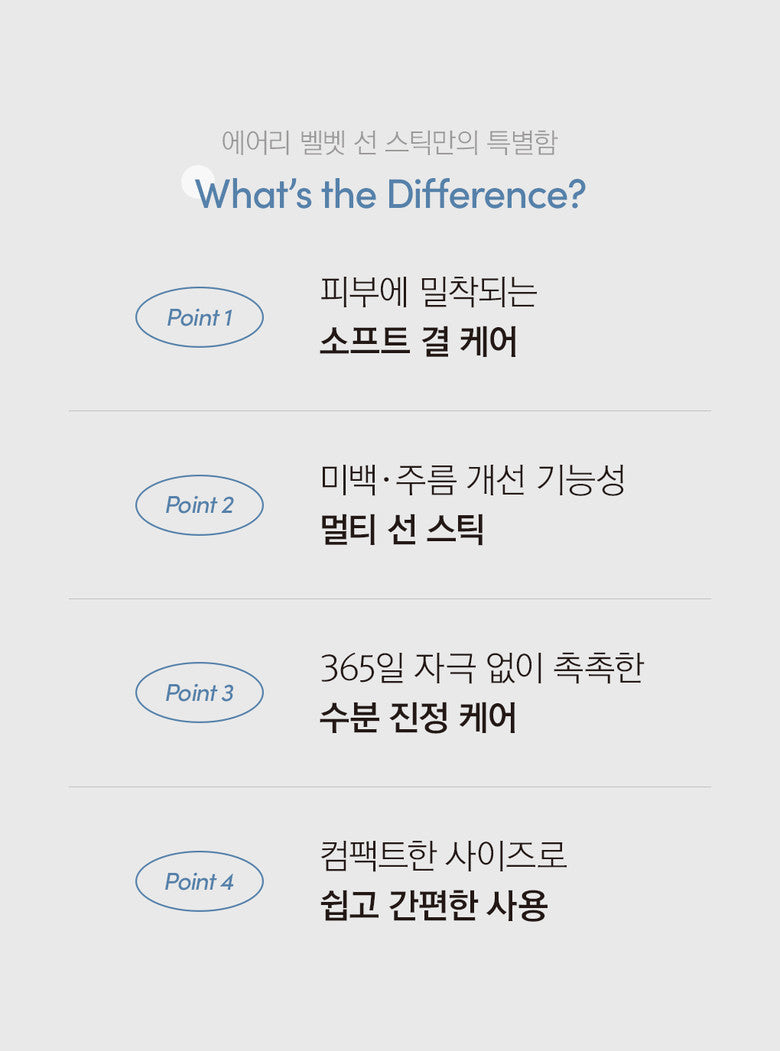This screenshot has height=1051, width=780.
Task: Click the bold "멀티 선 스틱" title
Action: point(402,529)
